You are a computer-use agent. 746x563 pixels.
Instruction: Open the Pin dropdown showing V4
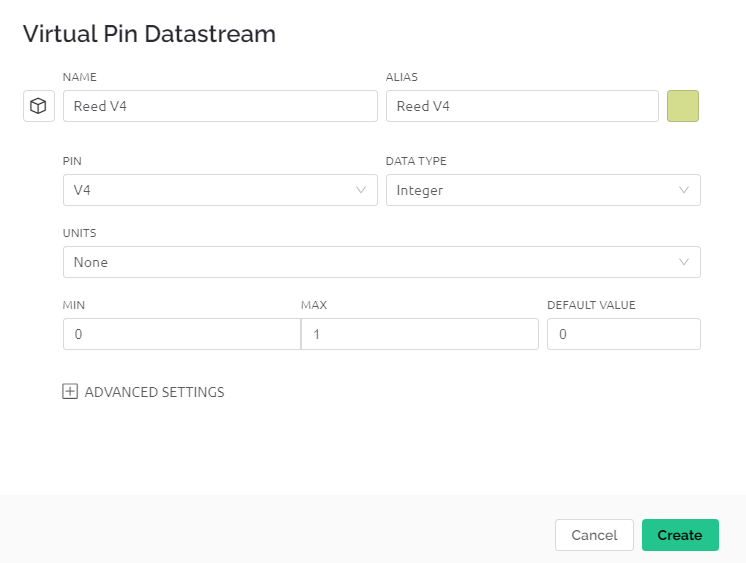[x=220, y=190]
